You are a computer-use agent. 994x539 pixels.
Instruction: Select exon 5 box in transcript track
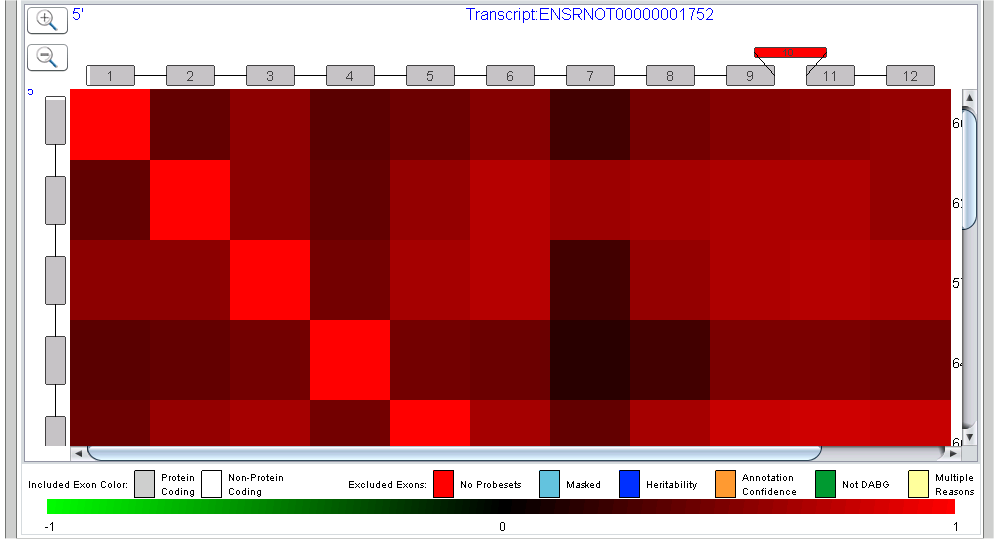[430, 76]
